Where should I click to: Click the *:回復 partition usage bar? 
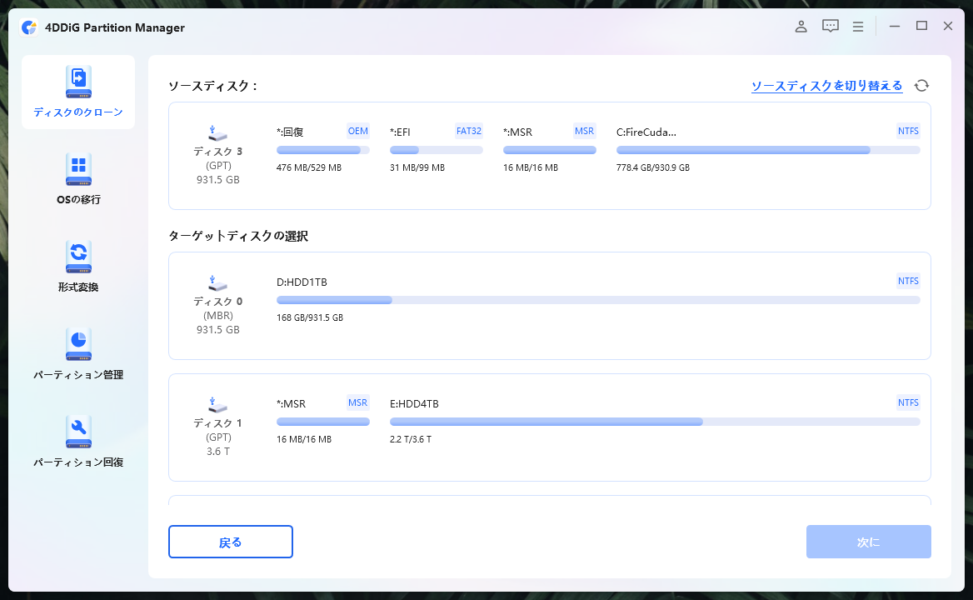(323, 150)
